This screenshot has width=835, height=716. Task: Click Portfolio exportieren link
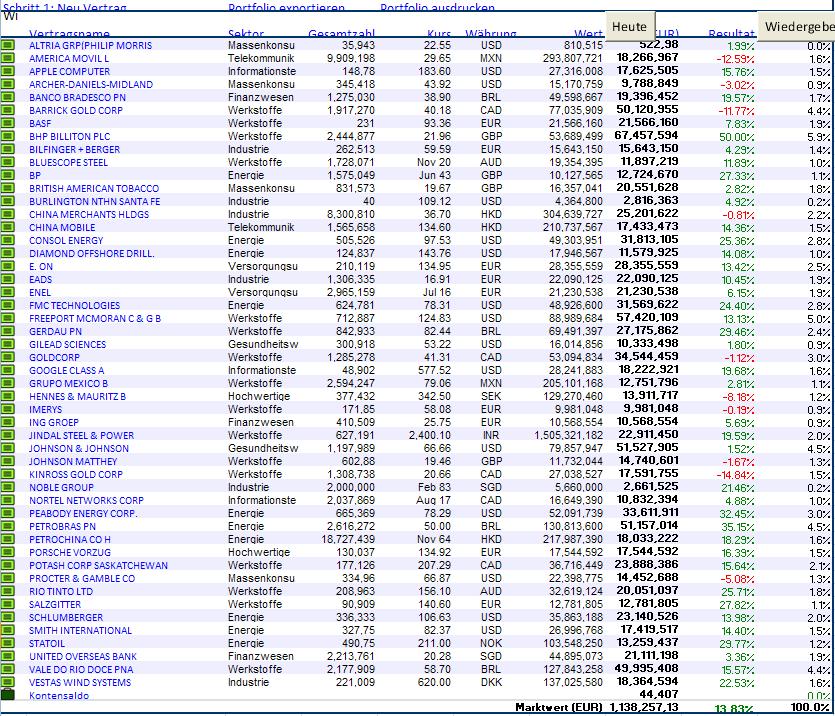[286, 7]
